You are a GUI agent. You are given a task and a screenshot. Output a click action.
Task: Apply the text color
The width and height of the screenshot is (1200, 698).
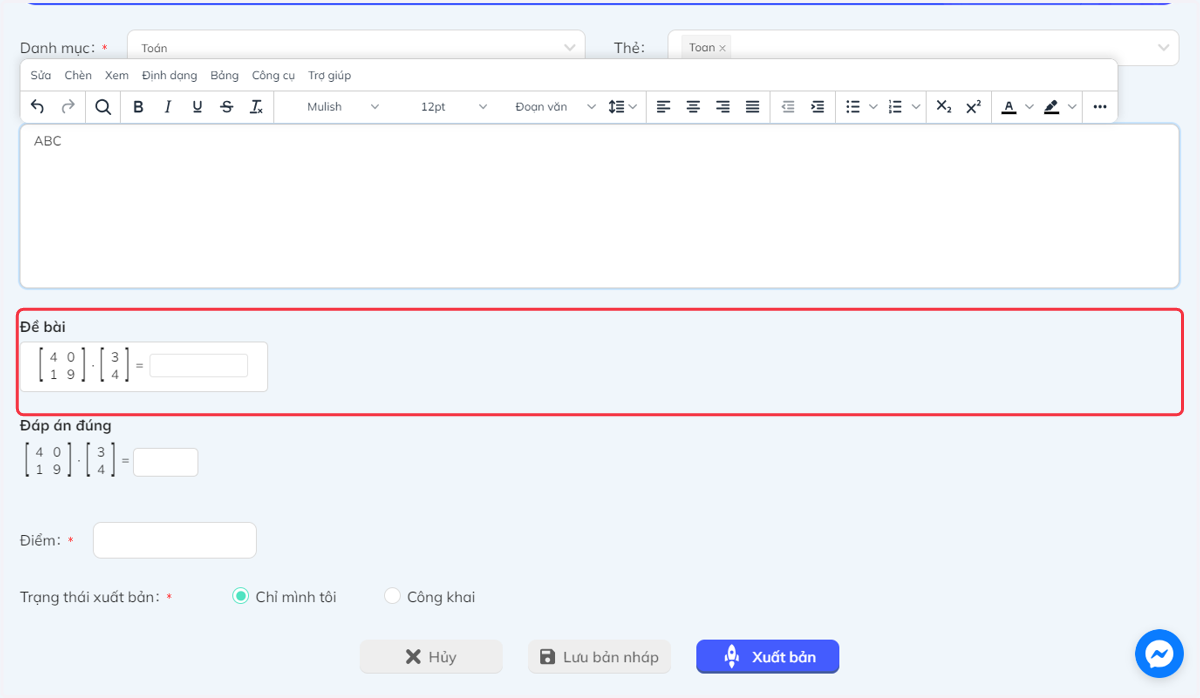tap(1009, 107)
